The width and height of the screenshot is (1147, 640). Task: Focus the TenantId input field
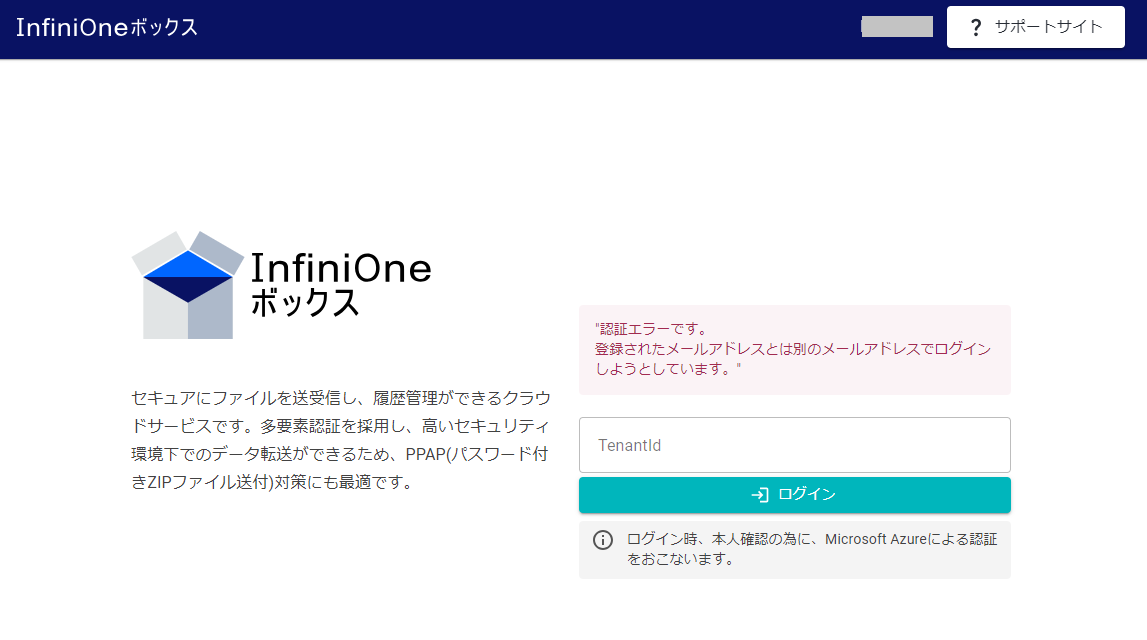pos(794,445)
